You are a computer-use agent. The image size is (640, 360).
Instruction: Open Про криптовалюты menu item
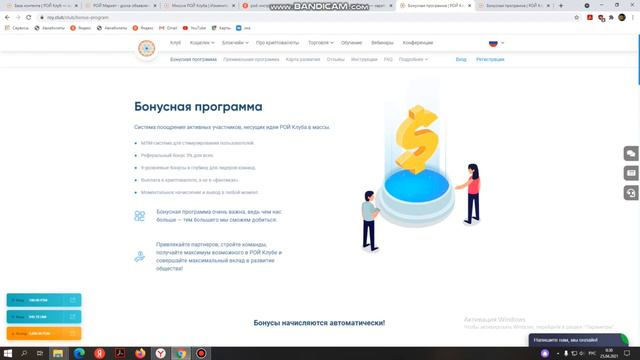pos(278,43)
